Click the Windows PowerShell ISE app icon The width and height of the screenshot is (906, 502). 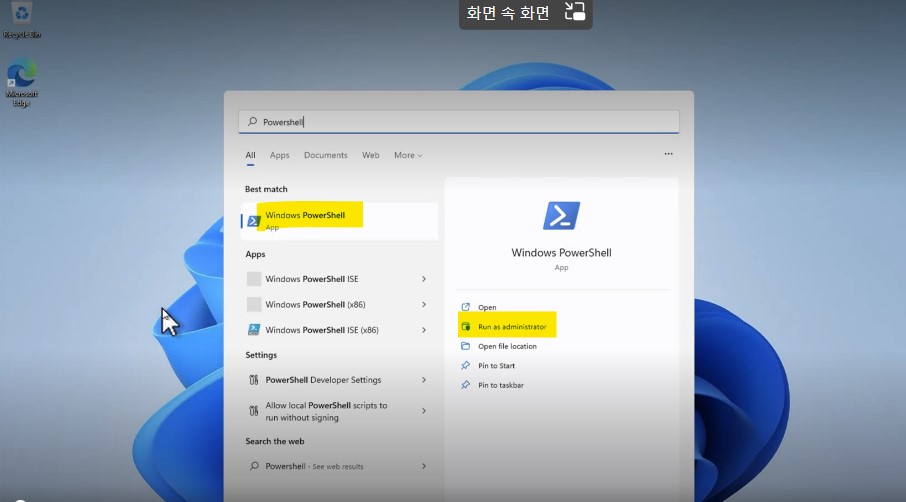coord(254,279)
